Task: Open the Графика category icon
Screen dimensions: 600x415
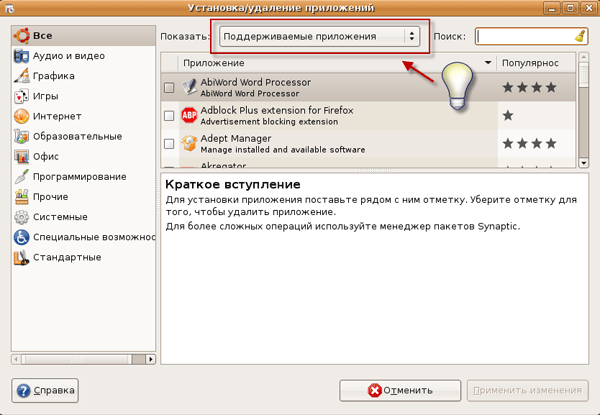Action: pyautogui.click(x=22, y=76)
